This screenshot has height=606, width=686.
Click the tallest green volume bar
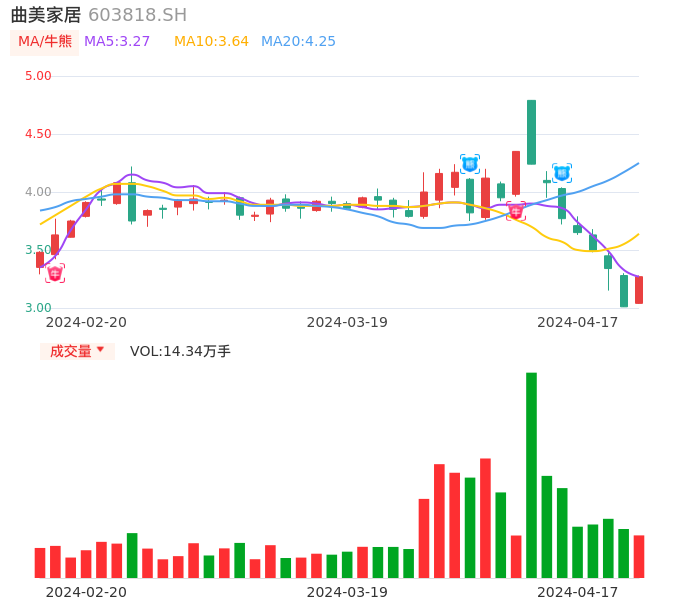(x=531, y=475)
